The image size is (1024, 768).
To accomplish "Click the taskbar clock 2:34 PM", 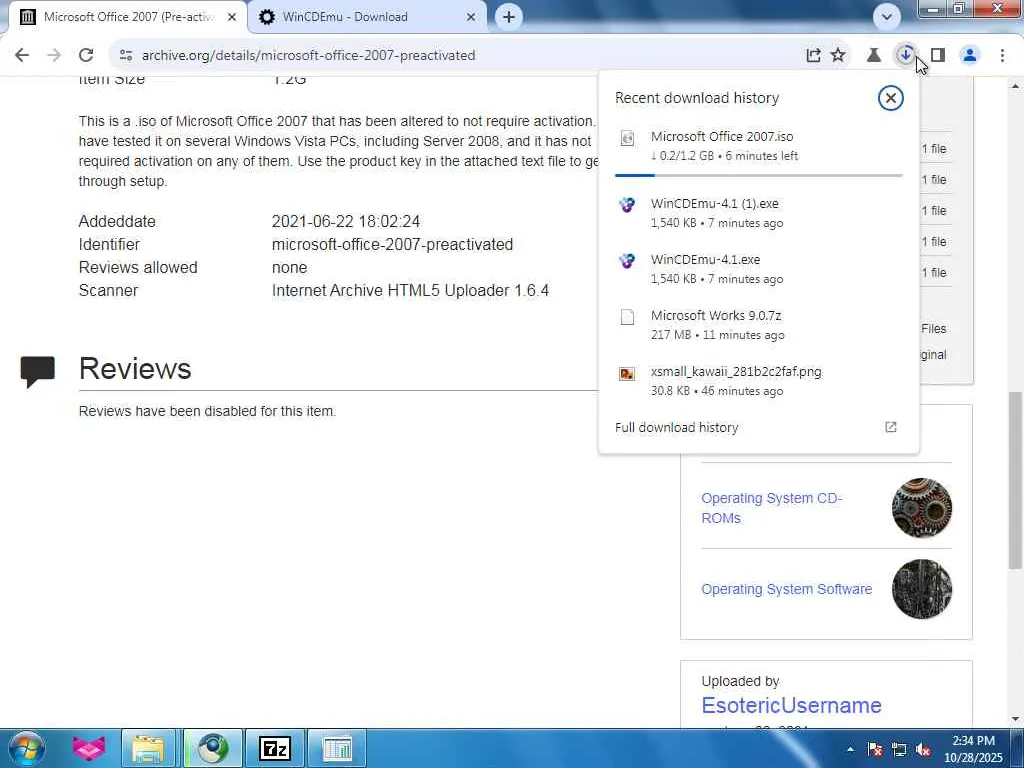I will (973, 741).
